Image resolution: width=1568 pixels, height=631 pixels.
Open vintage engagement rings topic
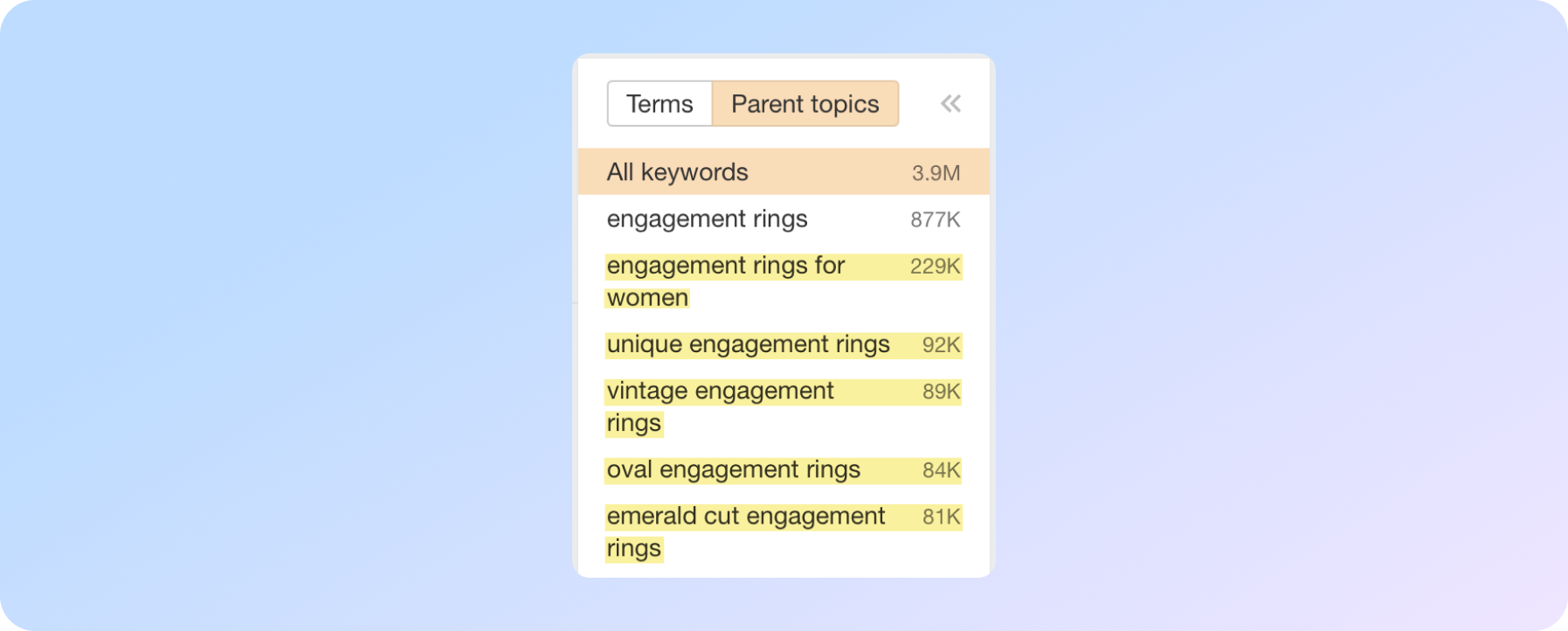click(x=720, y=392)
